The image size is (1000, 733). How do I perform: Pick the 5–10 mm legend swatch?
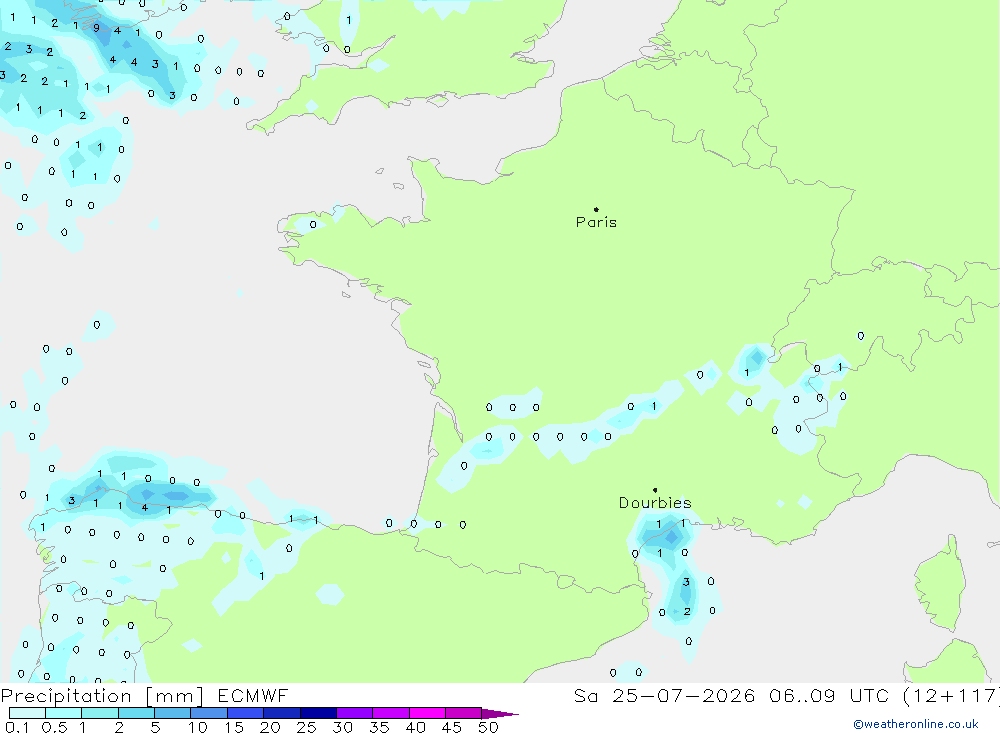(x=173, y=713)
